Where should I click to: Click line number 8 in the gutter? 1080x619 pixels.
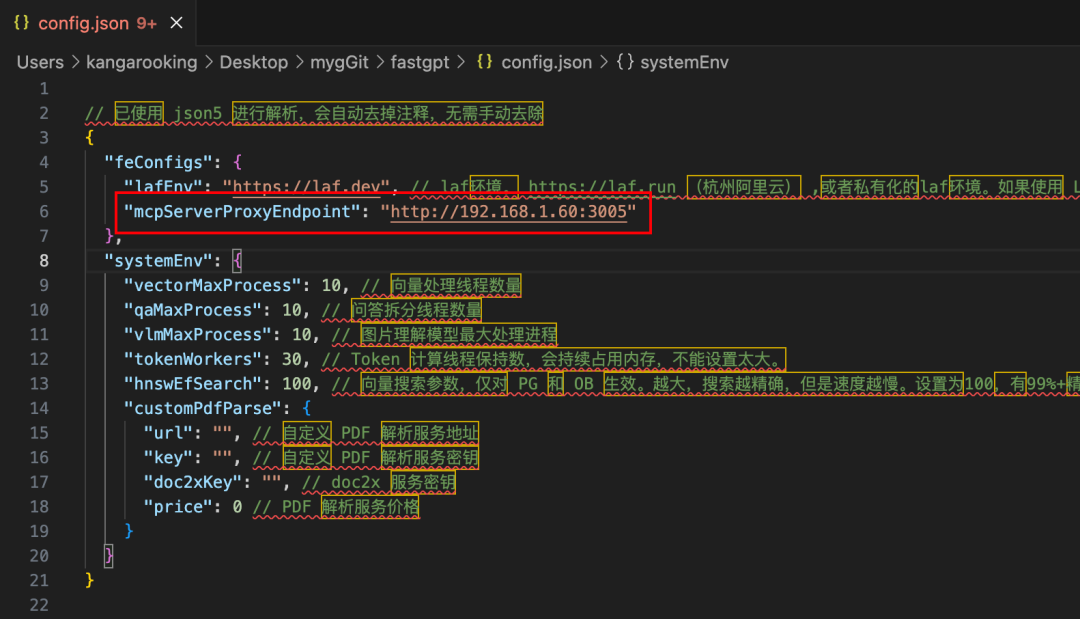click(43, 260)
